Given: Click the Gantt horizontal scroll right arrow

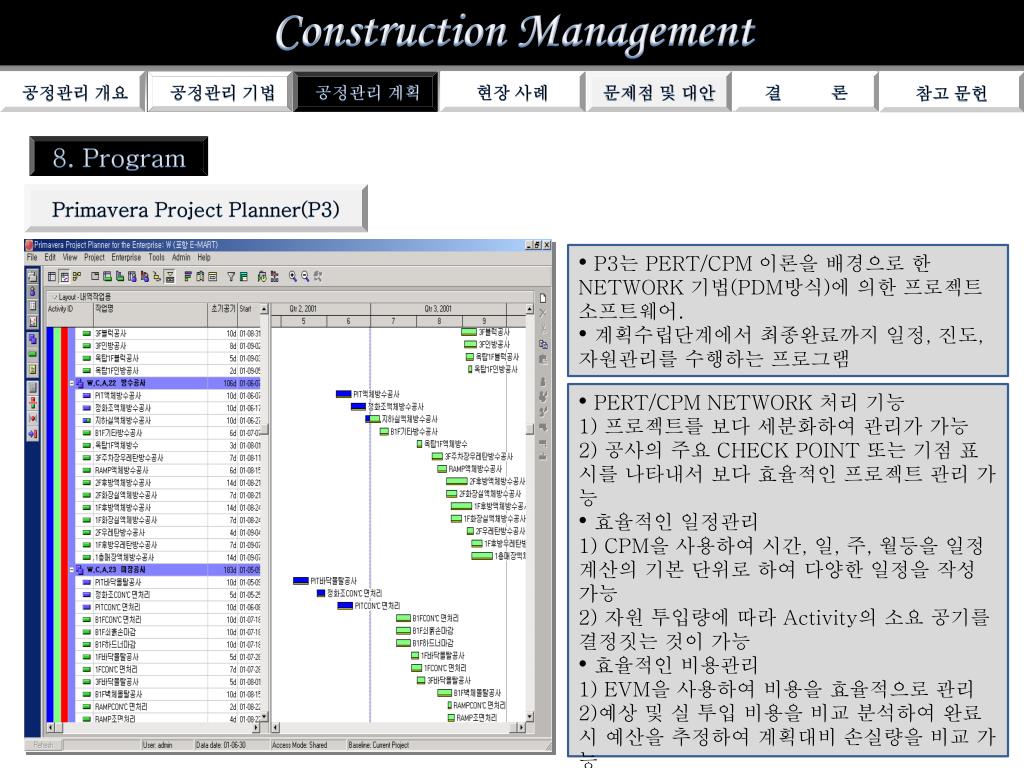Looking at the screenshot, I should (x=520, y=727).
